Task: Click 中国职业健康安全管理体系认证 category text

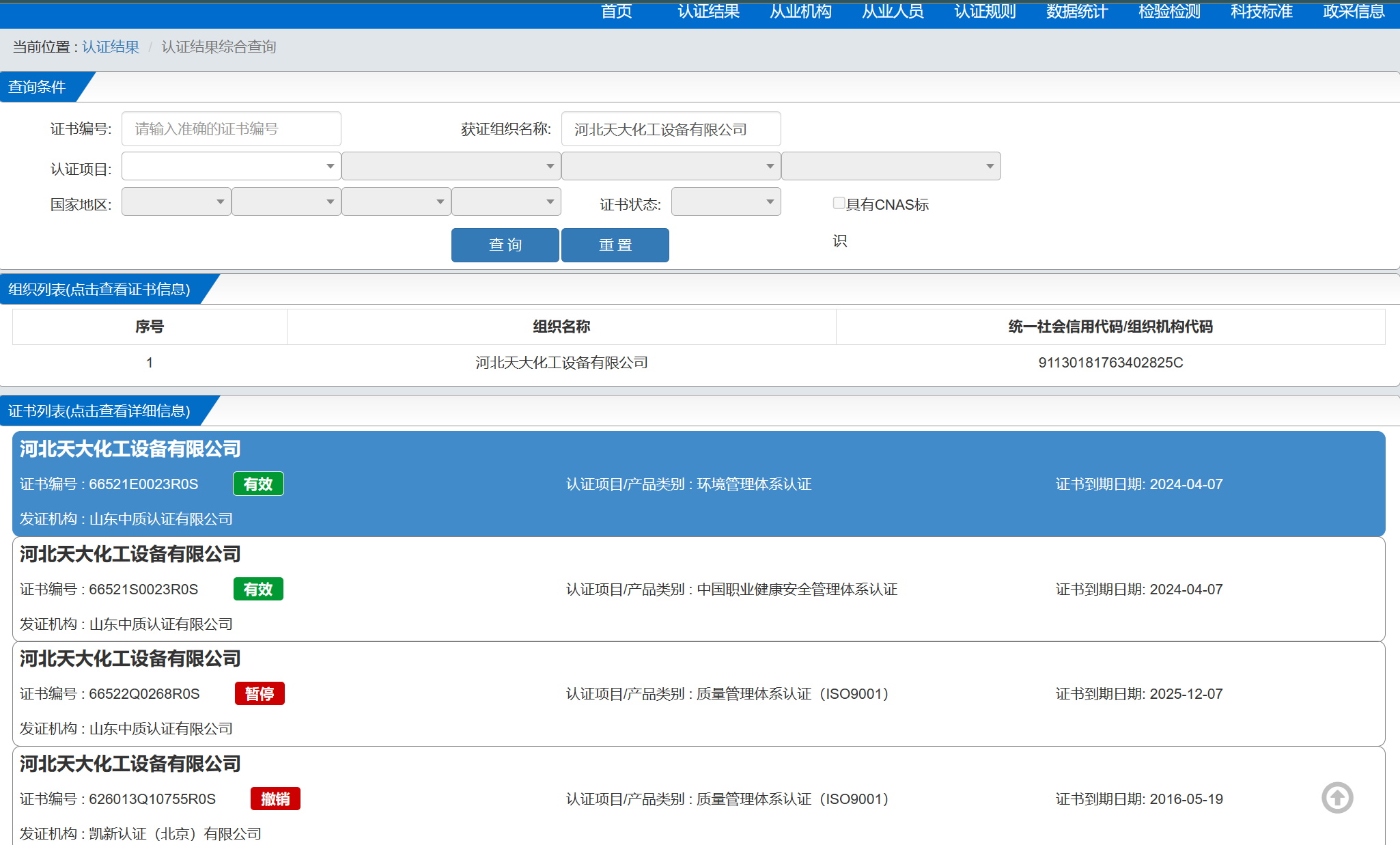Action: [x=797, y=589]
